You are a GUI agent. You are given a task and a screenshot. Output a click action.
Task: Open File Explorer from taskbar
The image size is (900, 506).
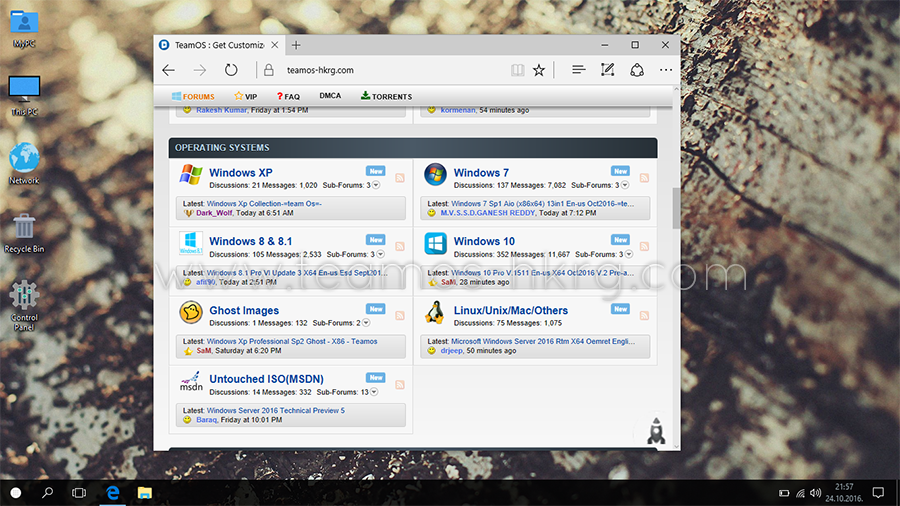[144, 492]
